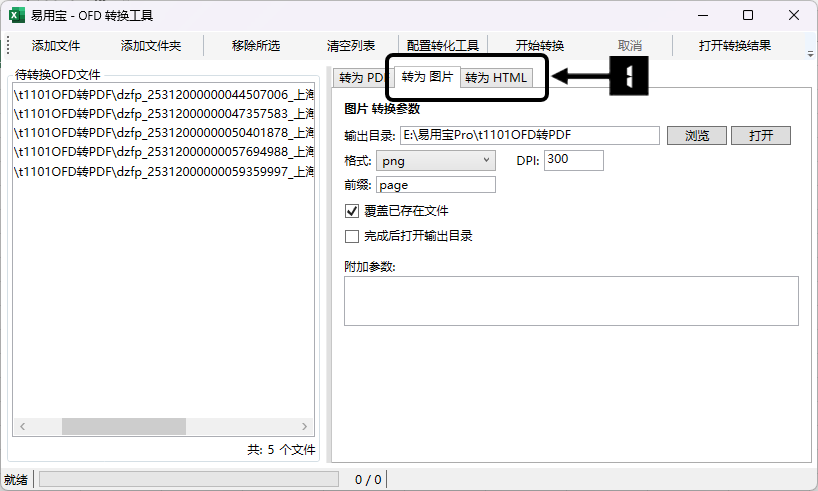
Task: Click the 添加文件 toolbar button
Action: (56, 46)
